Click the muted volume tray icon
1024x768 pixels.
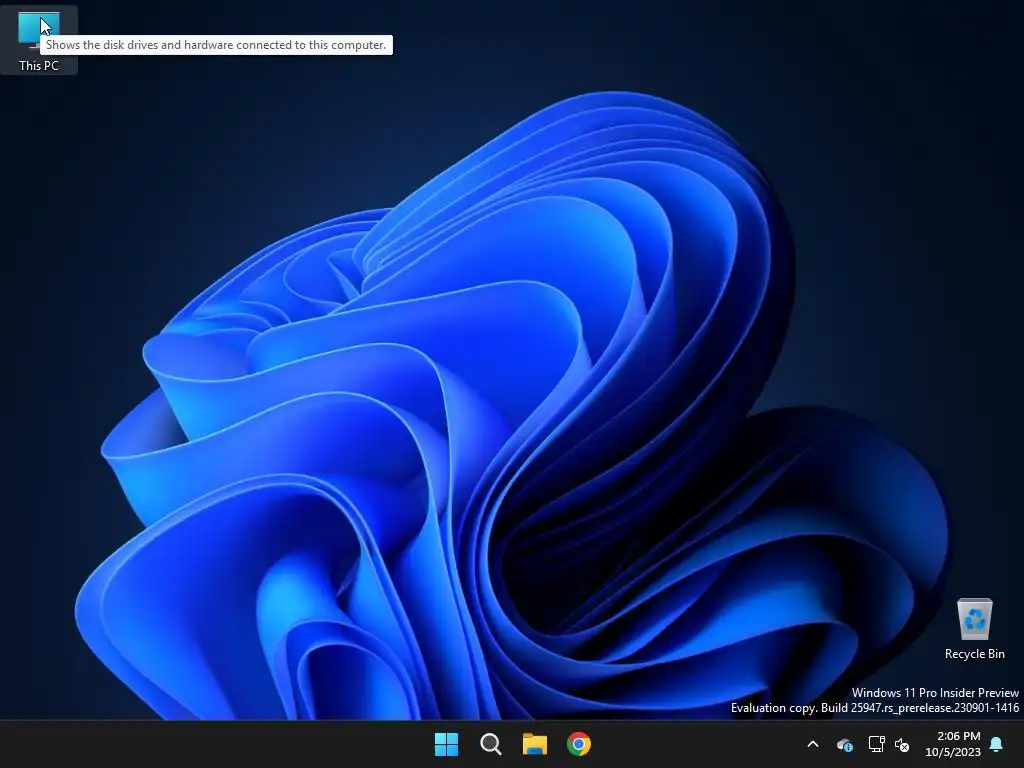(902, 744)
